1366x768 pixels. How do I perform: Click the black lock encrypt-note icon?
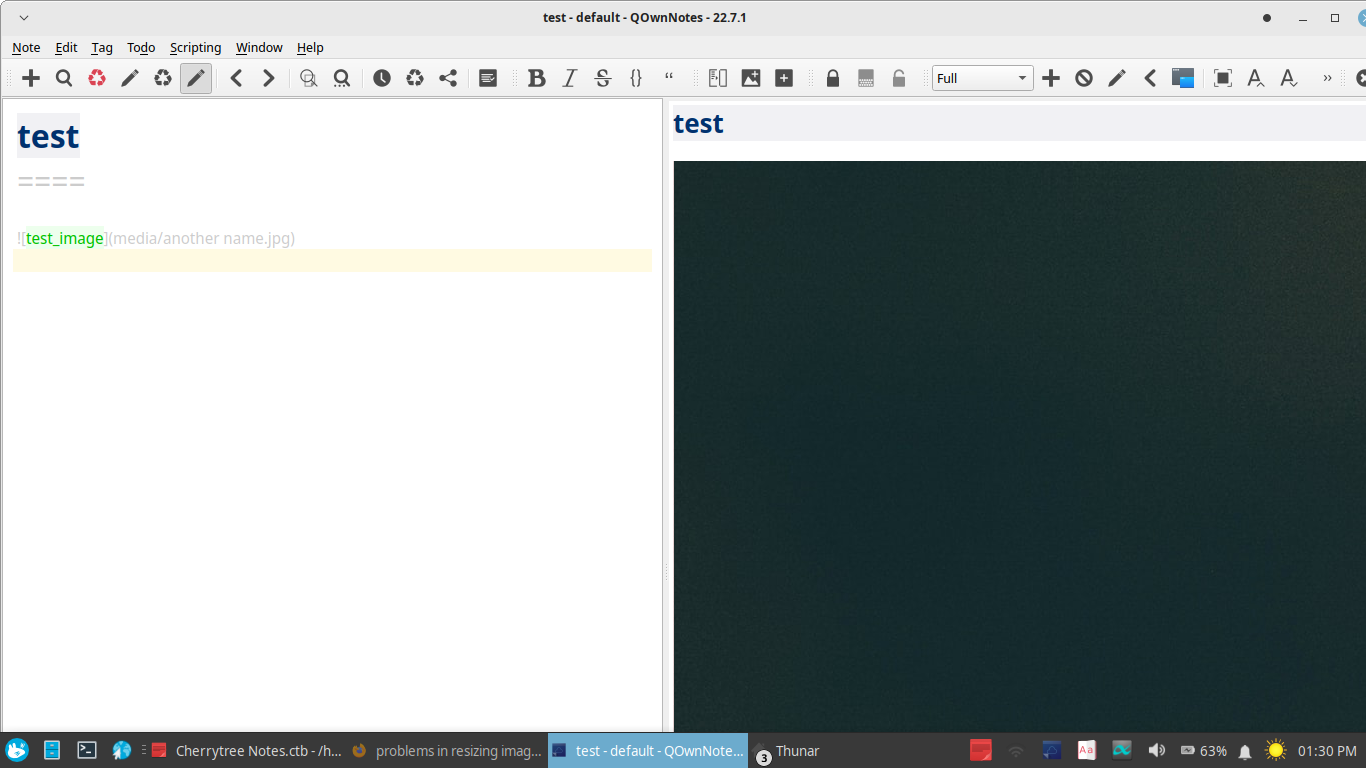pyautogui.click(x=833, y=78)
